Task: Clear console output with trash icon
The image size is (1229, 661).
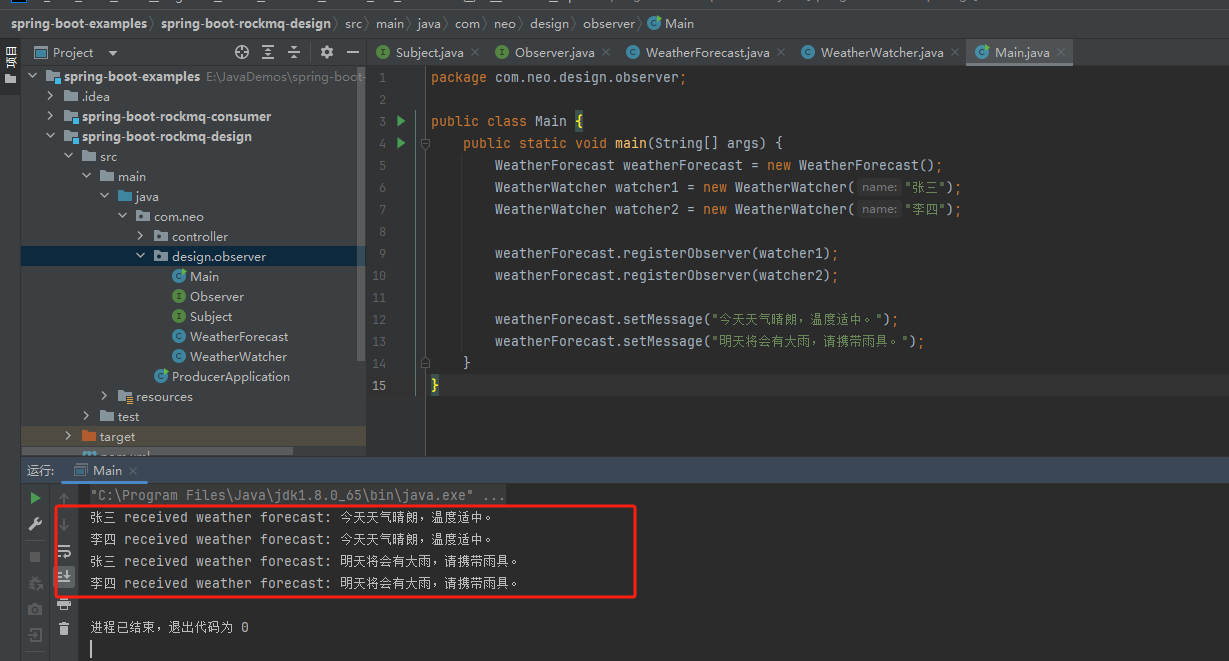Action: click(64, 628)
